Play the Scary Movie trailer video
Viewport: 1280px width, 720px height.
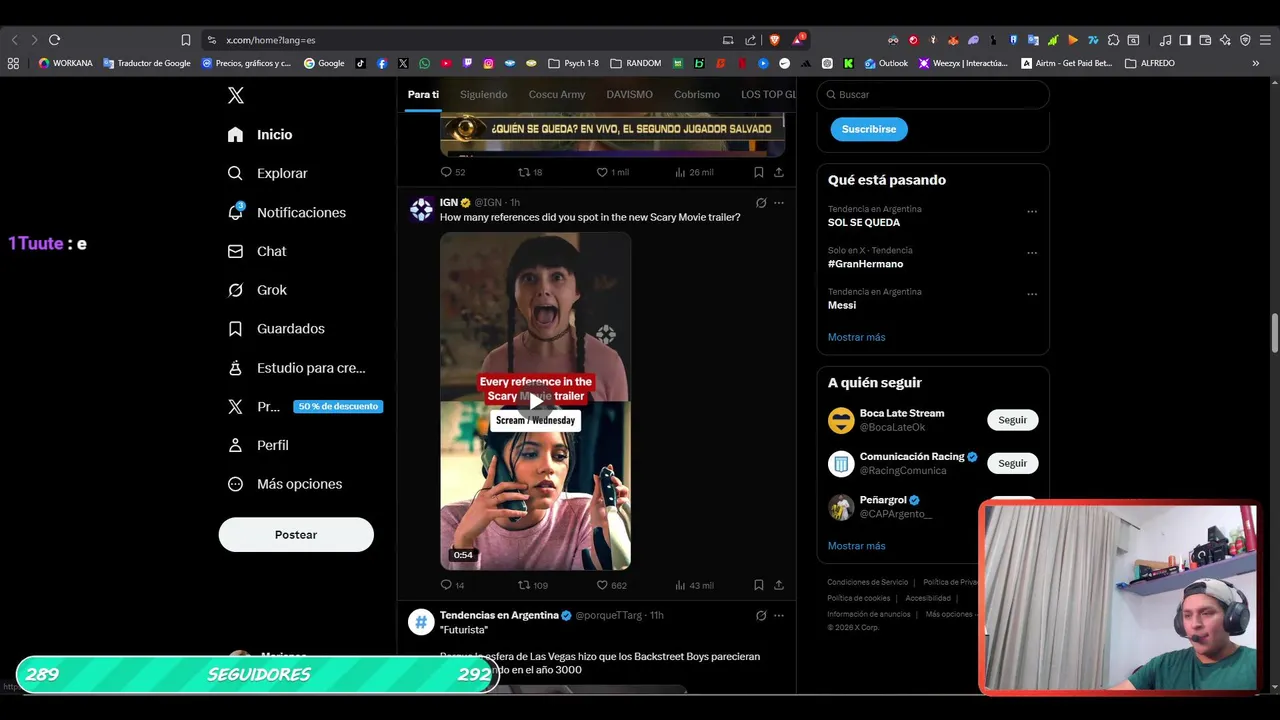[535, 401]
